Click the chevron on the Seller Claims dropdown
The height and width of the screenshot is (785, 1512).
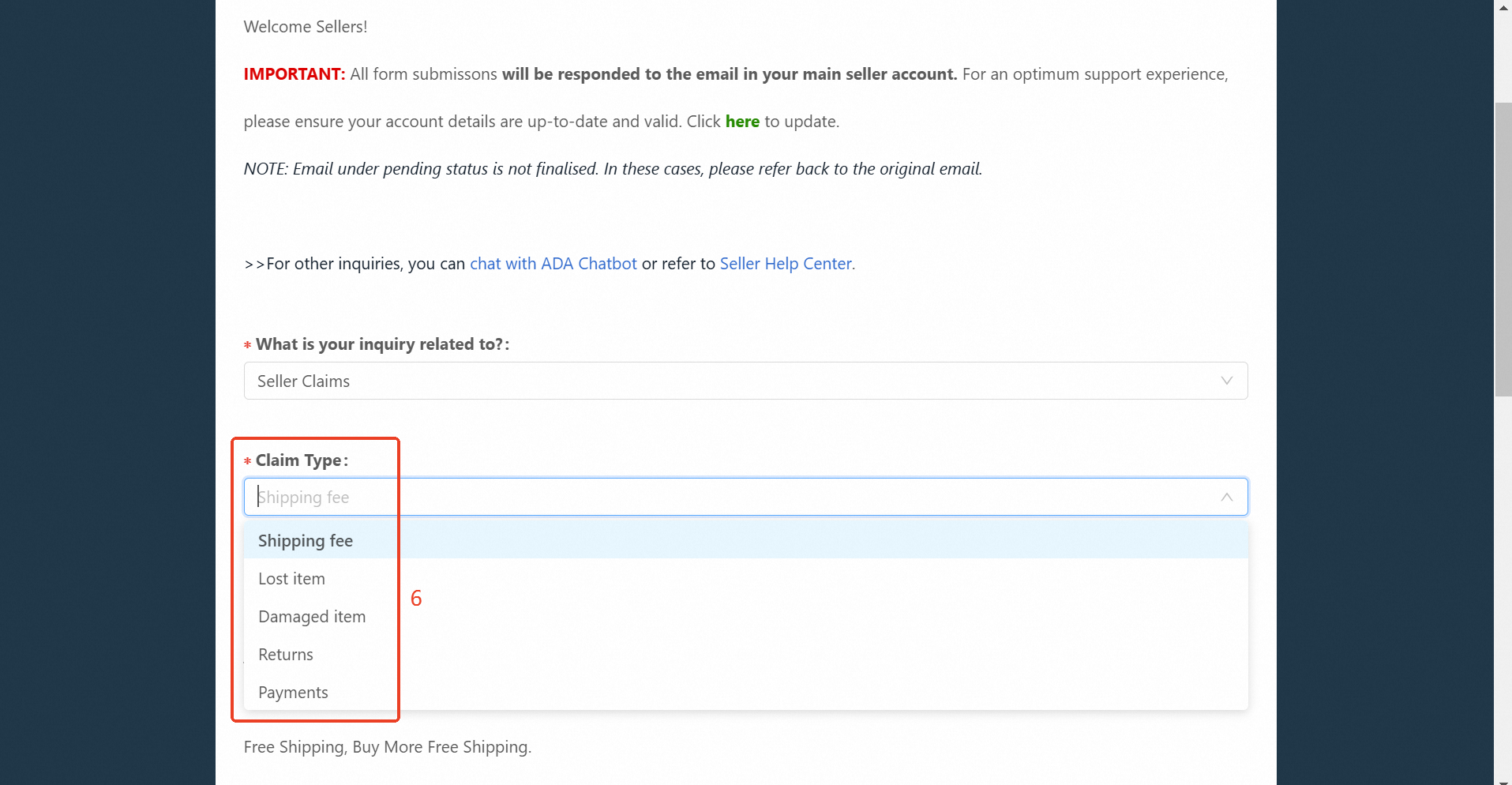tap(1226, 380)
